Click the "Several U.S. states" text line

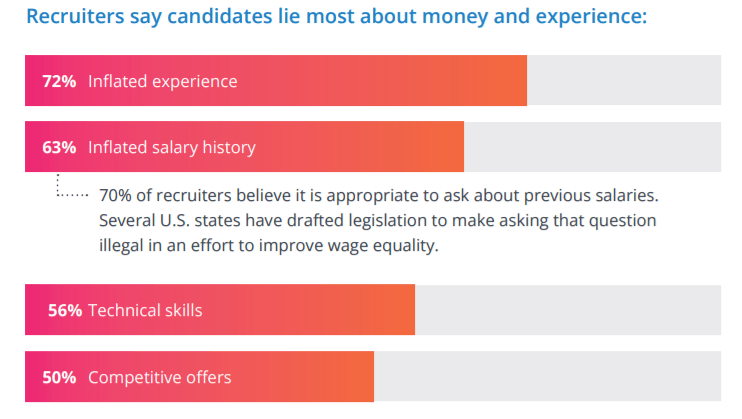coord(378,220)
